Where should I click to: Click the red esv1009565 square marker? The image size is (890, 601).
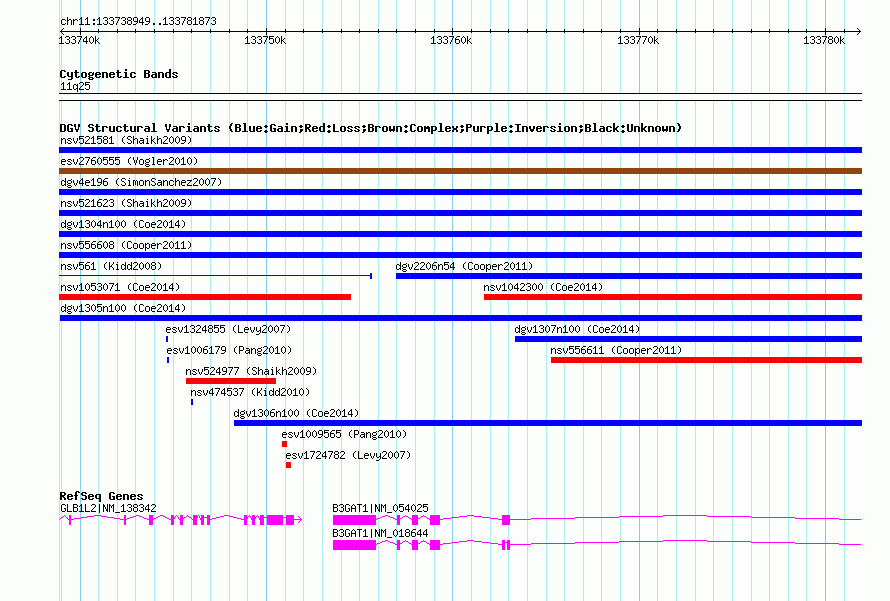284,444
